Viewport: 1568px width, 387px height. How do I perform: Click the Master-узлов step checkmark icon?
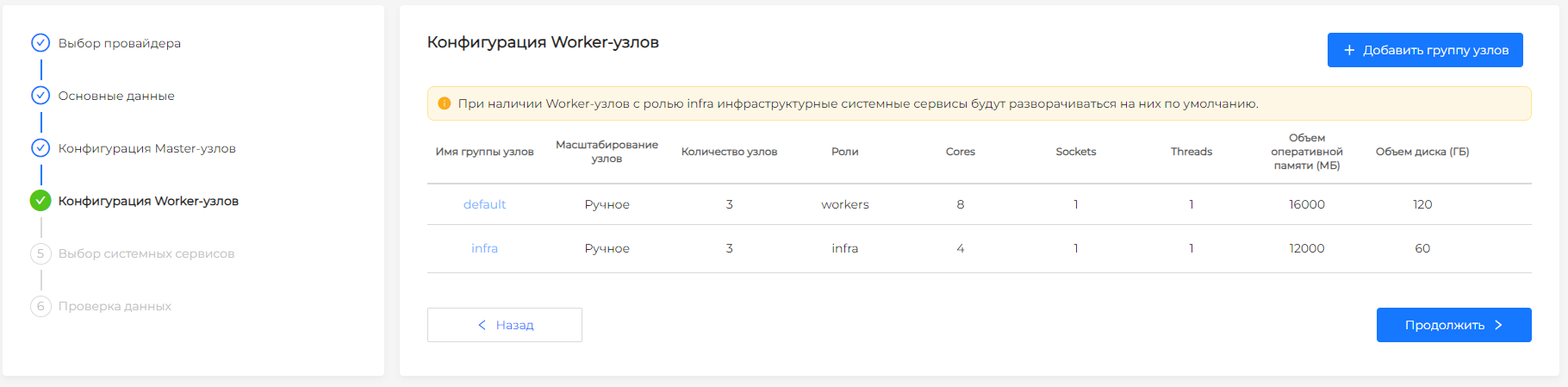(40, 148)
